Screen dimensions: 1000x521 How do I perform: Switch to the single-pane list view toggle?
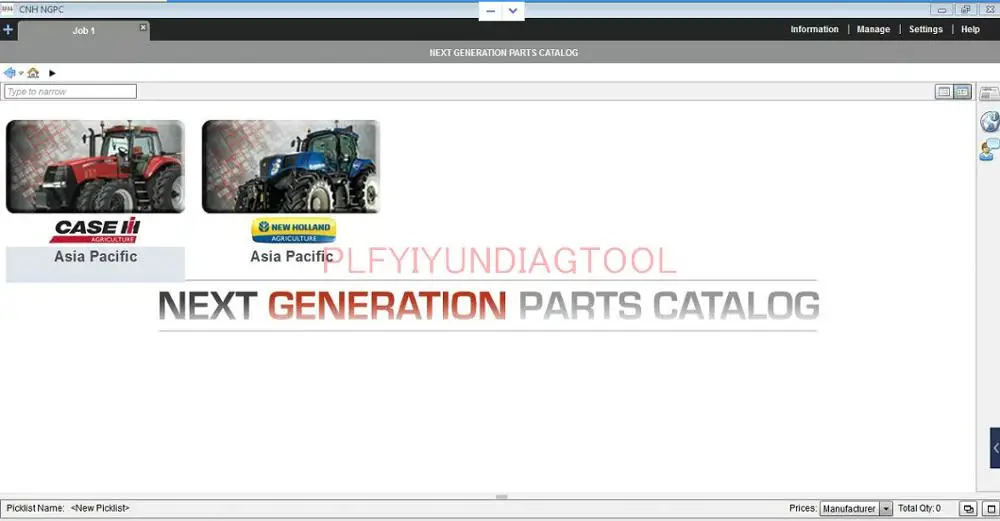[x=943, y=92]
